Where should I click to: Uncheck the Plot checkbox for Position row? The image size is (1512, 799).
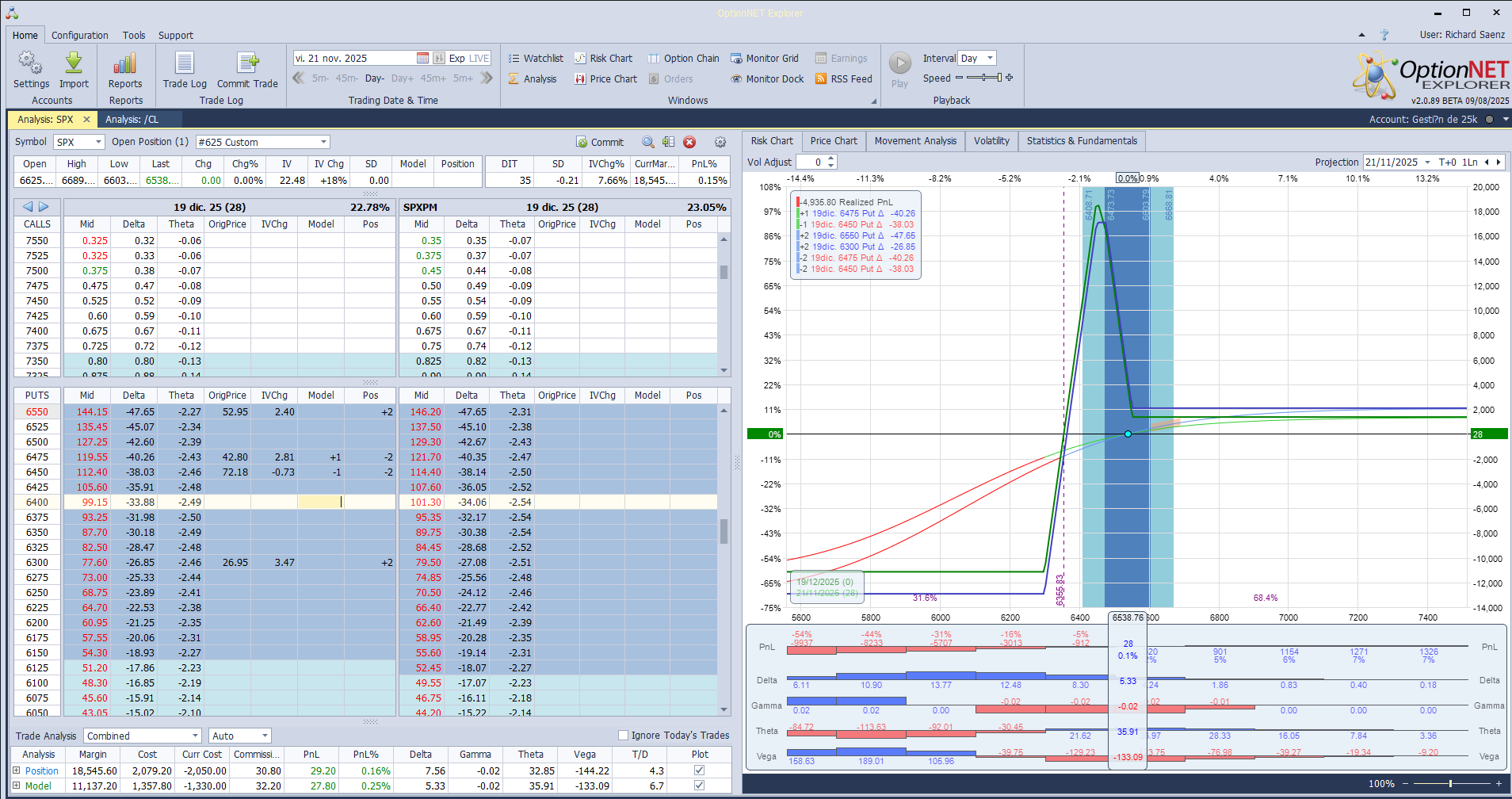699,770
